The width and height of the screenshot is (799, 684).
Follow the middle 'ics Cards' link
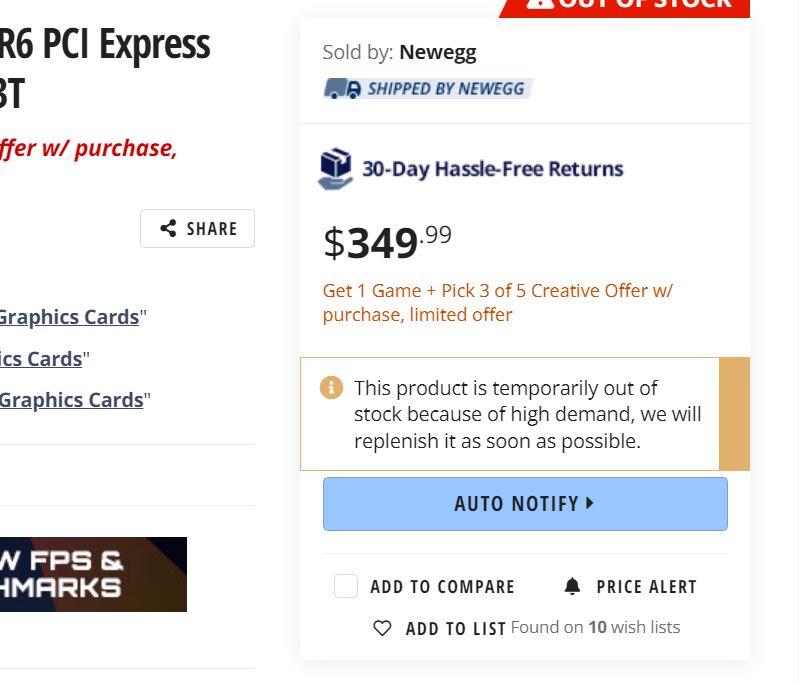tap(41, 359)
